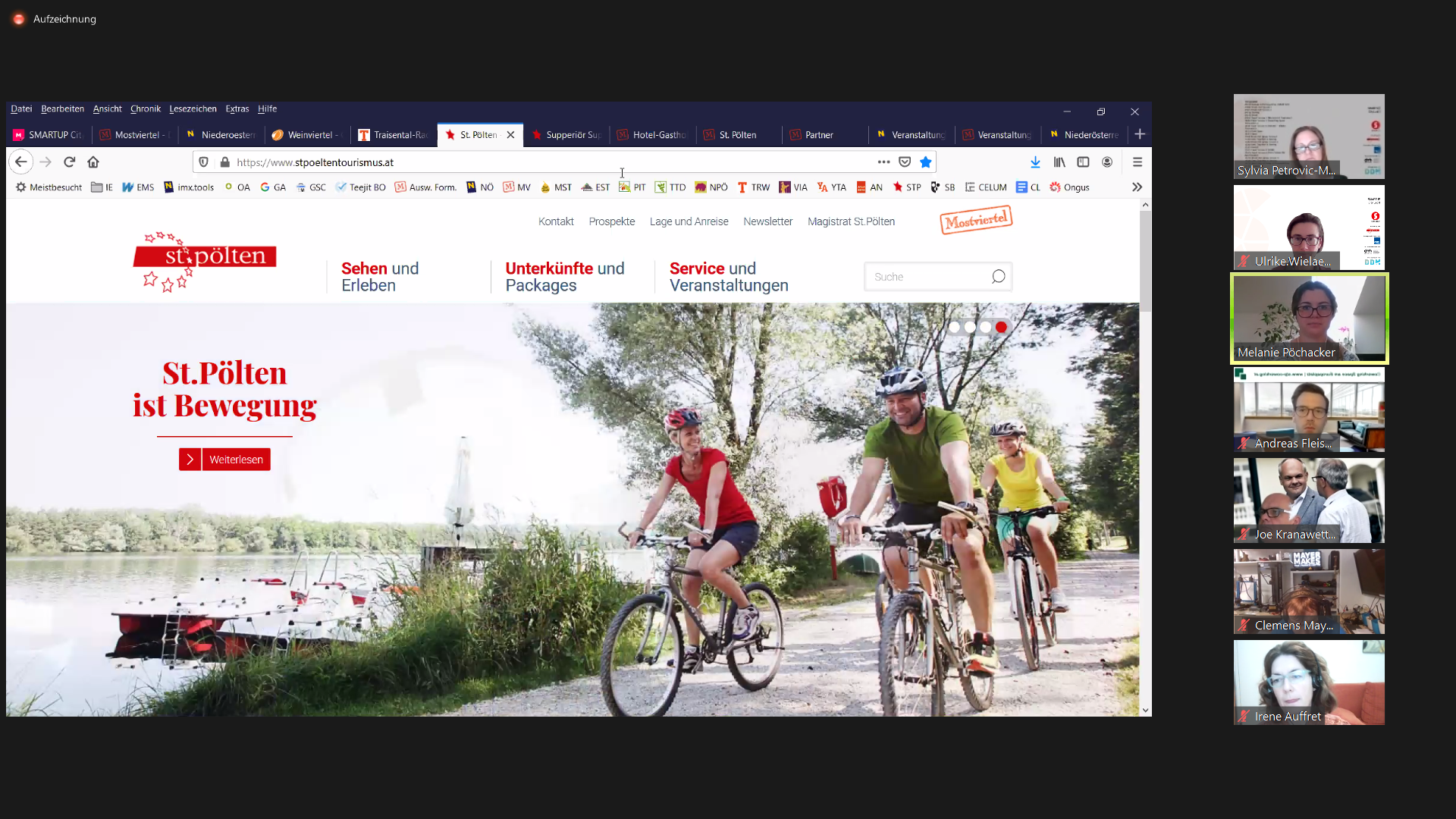Select the red active carousel dot
The width and height of the screenshot is (1456, 819).
coord(1001,328)
